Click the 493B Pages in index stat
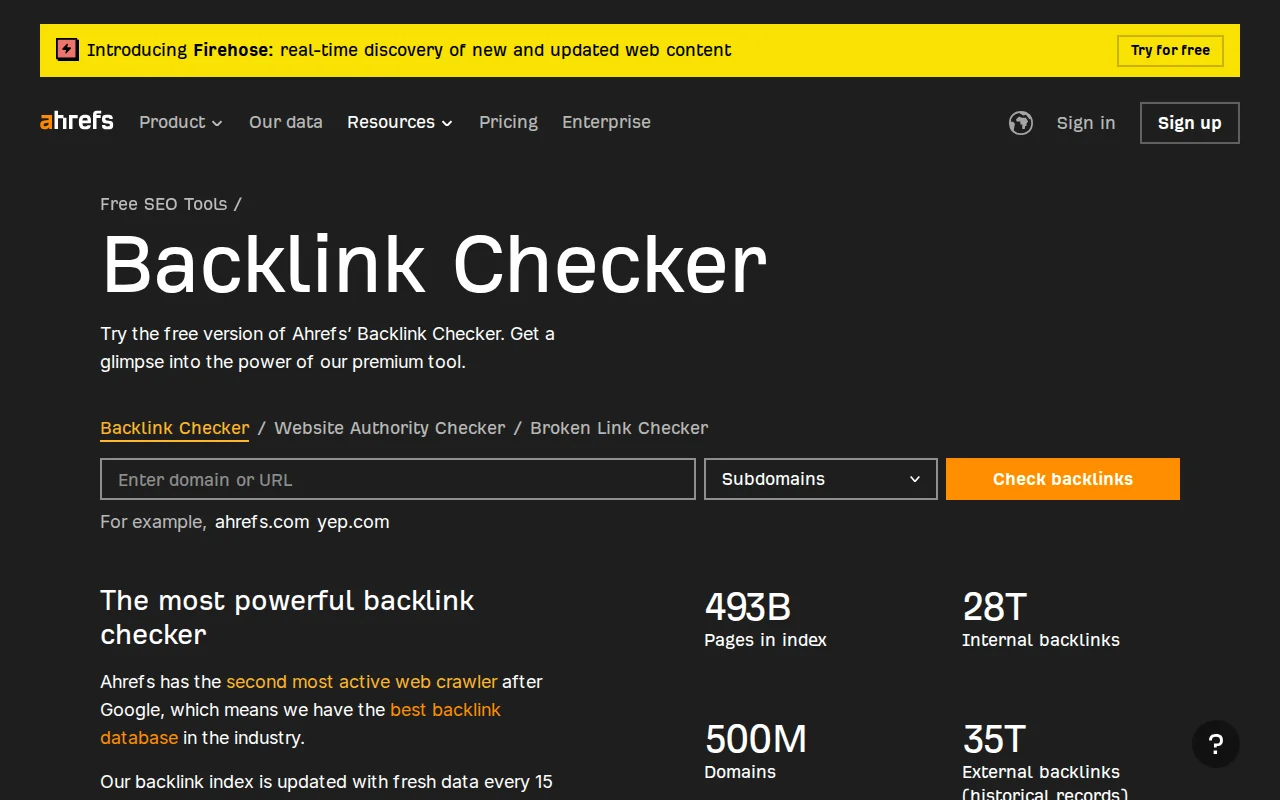The width and height of the screenshot is (1280, 800). tap(766, 620)
